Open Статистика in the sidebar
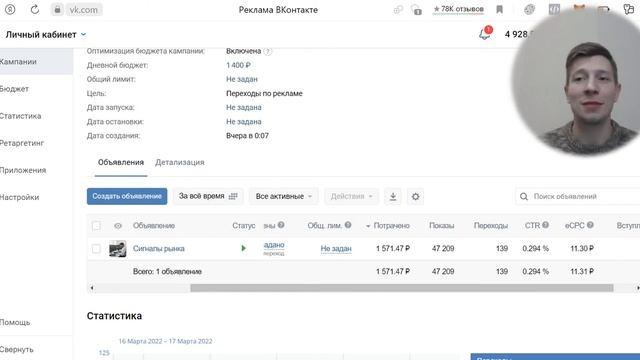Screen dimensions: 640x360 (x=20, y=116)
